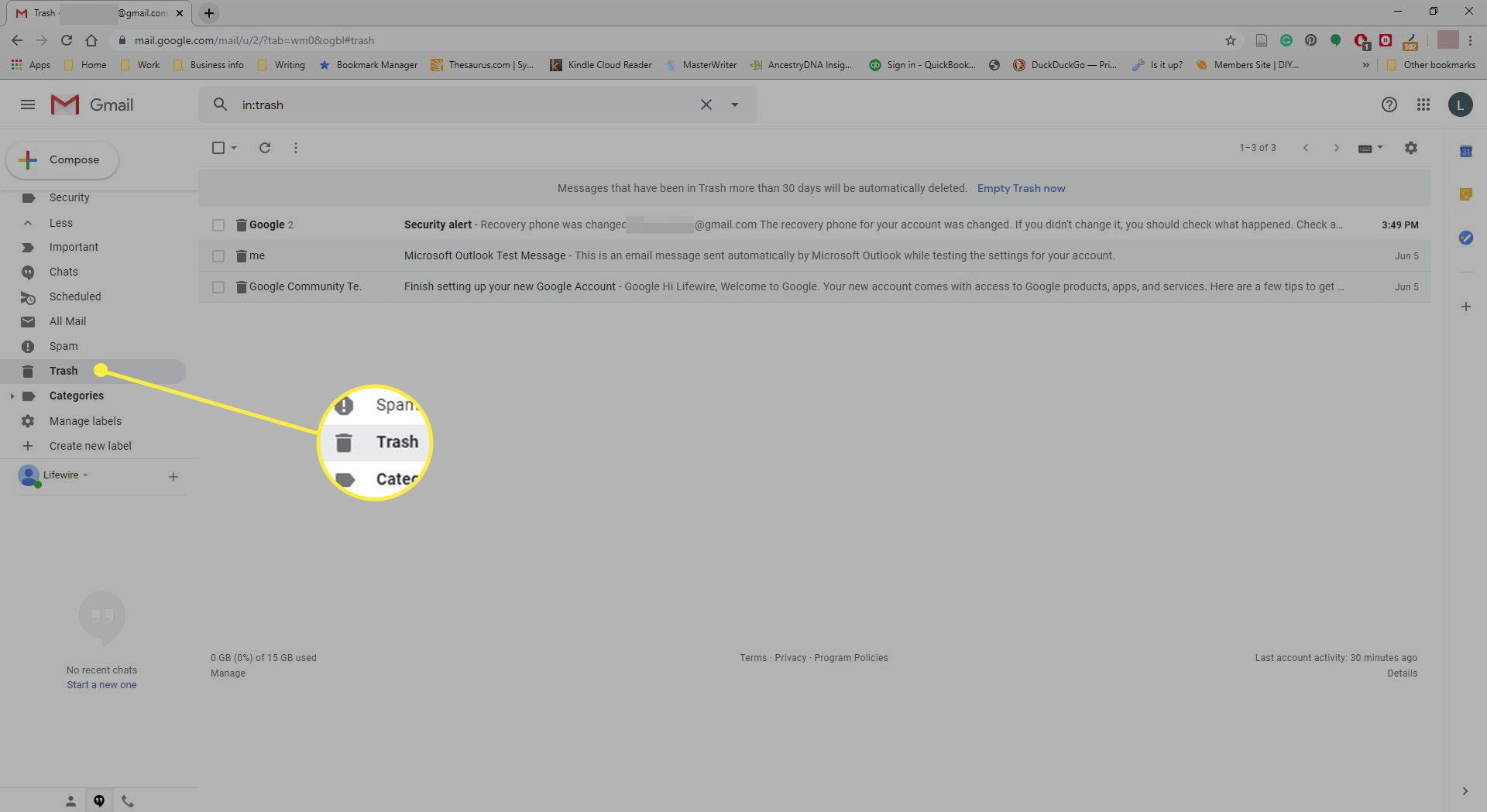This screenshot has height=812, width=1487.
Task: Clear the in:trash search query
Action: click(706, 104)
